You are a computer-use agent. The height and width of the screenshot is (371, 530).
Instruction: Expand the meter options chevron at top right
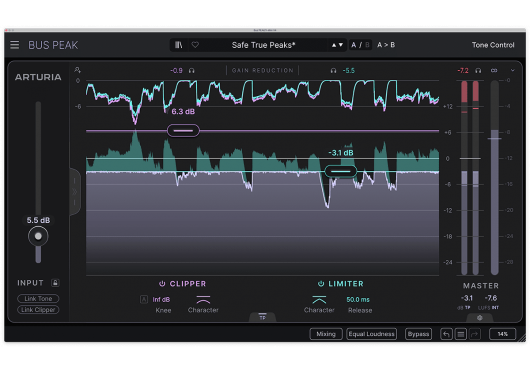coord(513,71)
